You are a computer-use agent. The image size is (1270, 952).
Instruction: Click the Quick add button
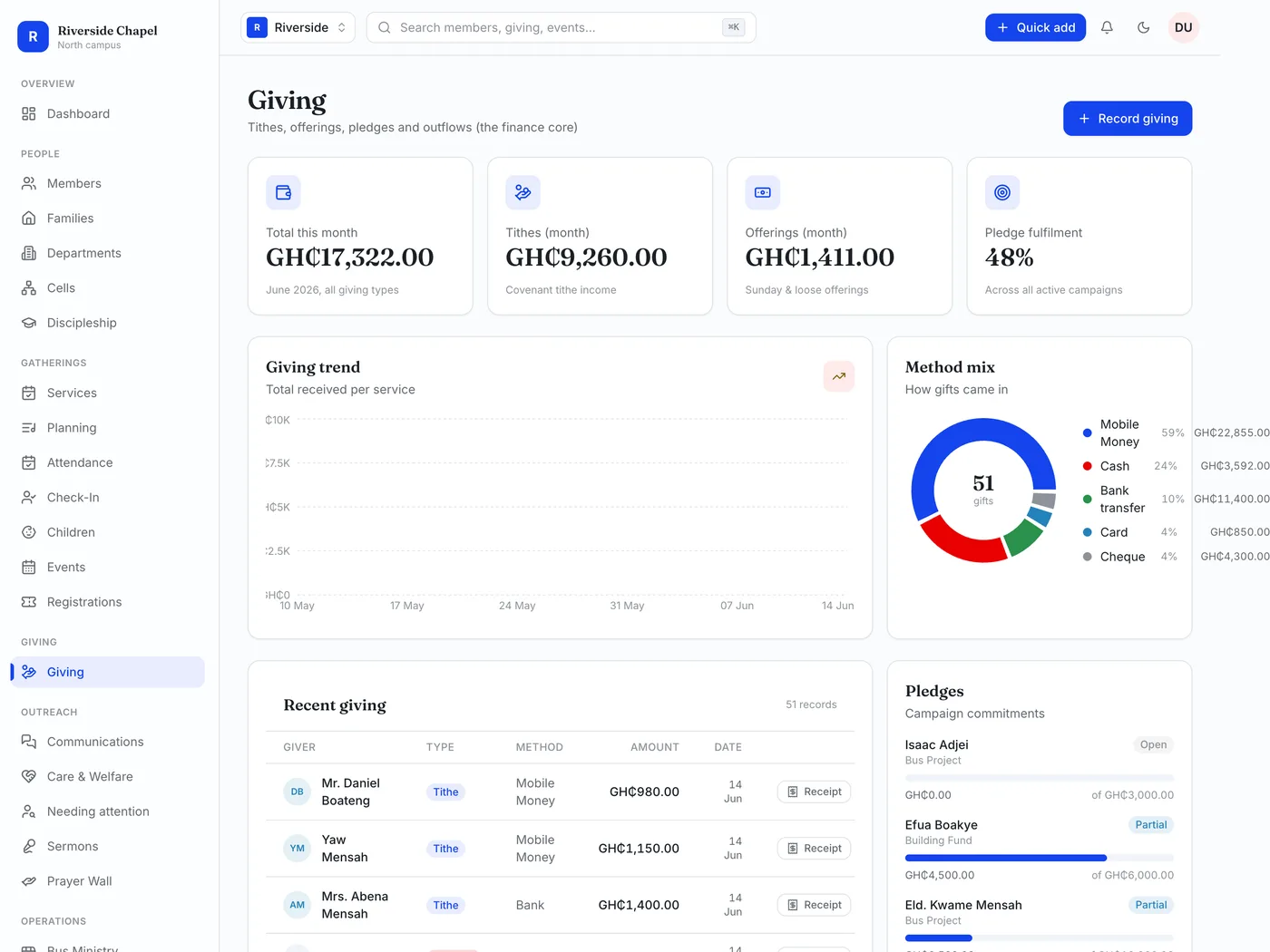1035,27
